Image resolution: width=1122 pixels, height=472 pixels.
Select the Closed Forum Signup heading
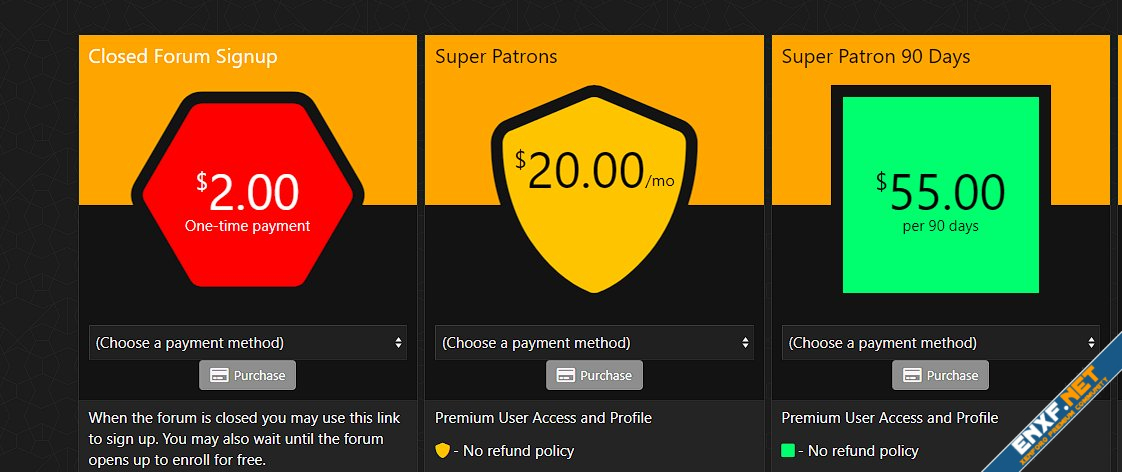coord(183,57)
